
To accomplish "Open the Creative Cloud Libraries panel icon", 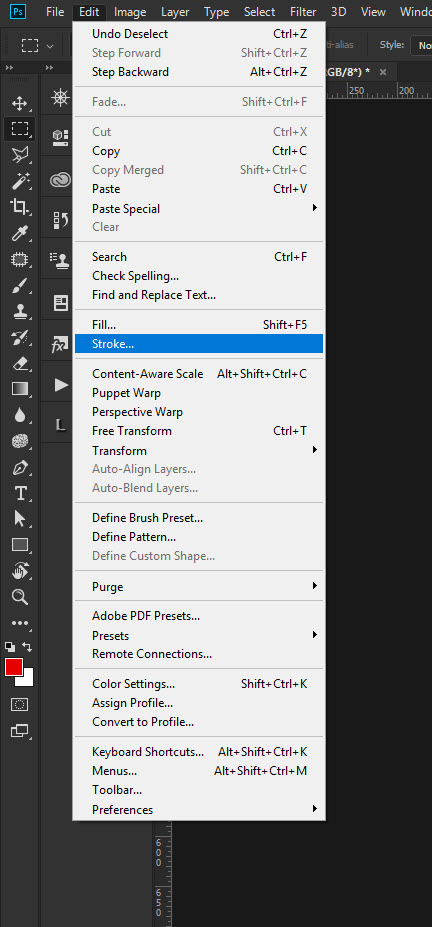I will (60, 179).
